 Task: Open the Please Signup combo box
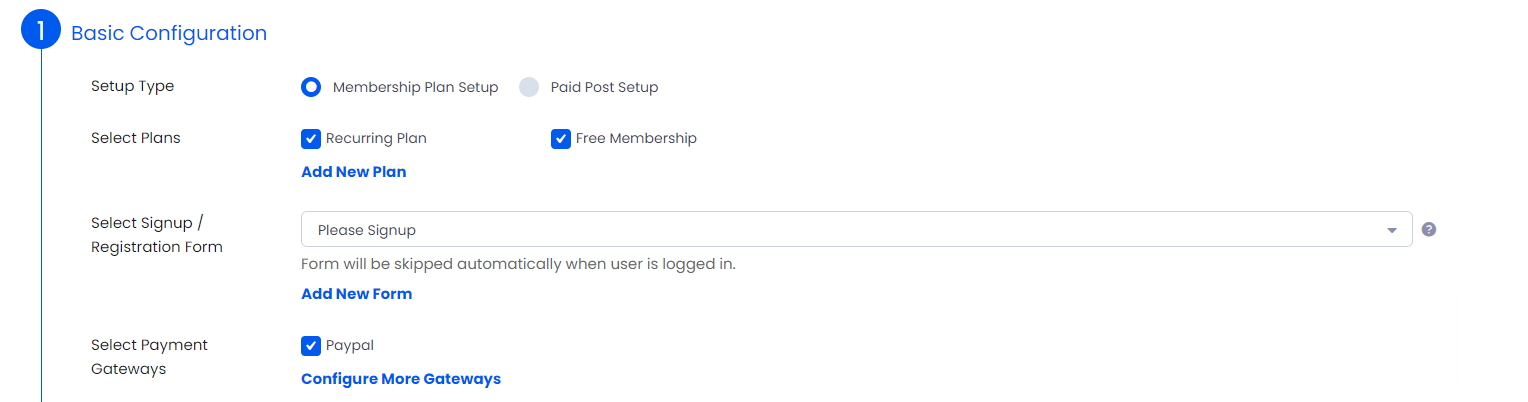pyautogui.click(x=857, y=229)
